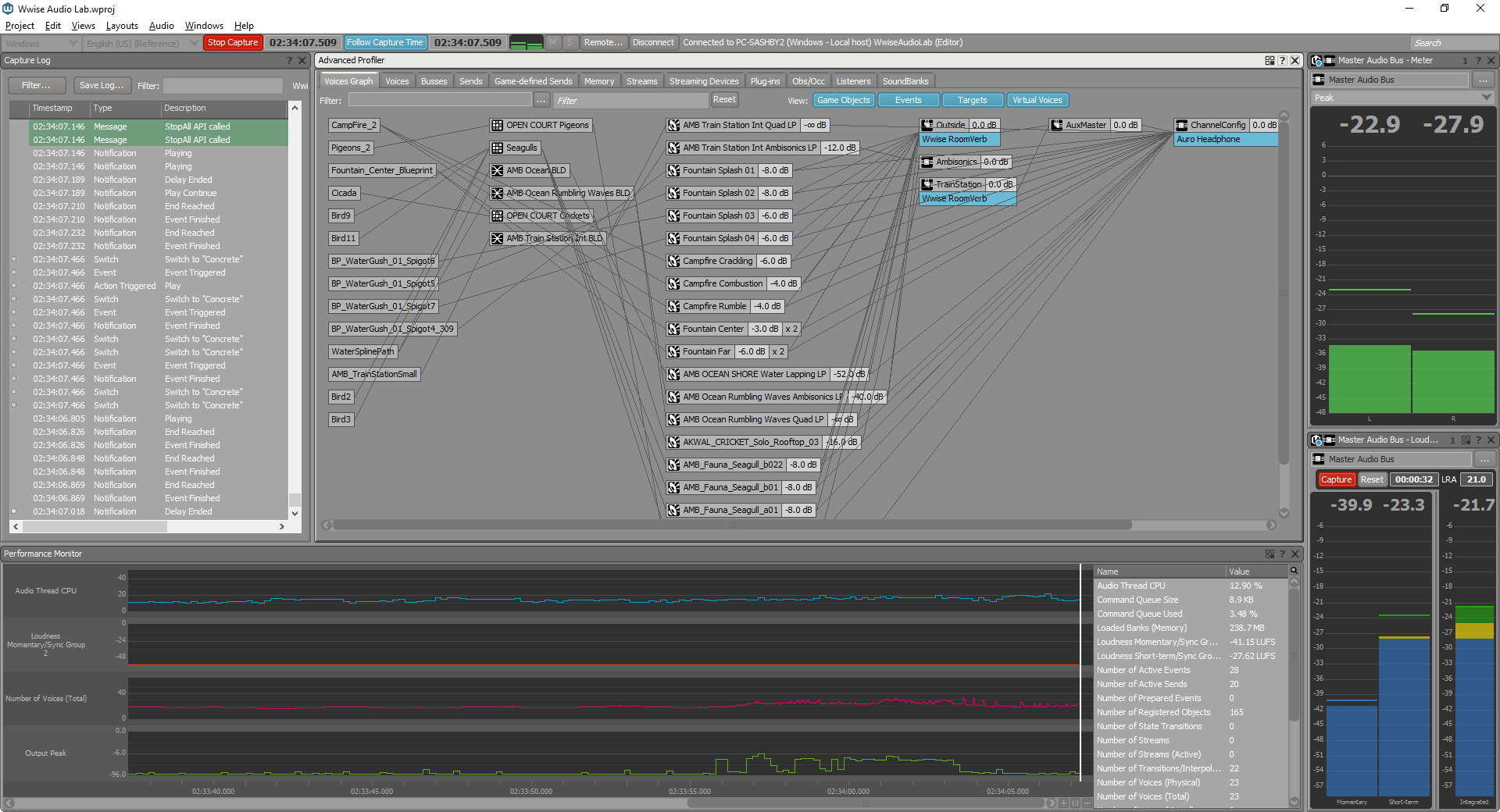Click the Reset button beside profiler filter
The image size is (1500, 812).
tap(724, 99)
